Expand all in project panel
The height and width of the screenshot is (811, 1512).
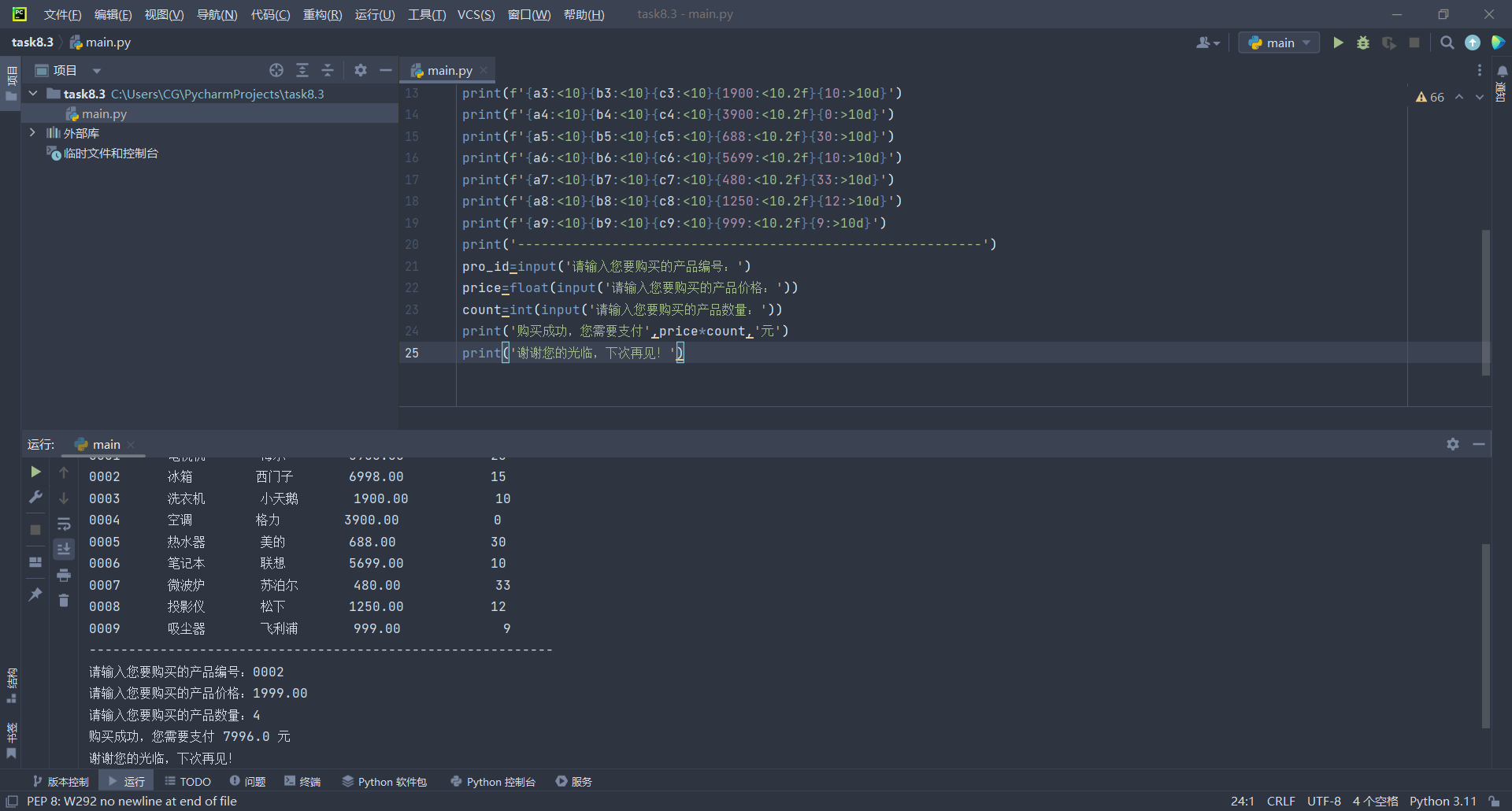pos(302,70)
